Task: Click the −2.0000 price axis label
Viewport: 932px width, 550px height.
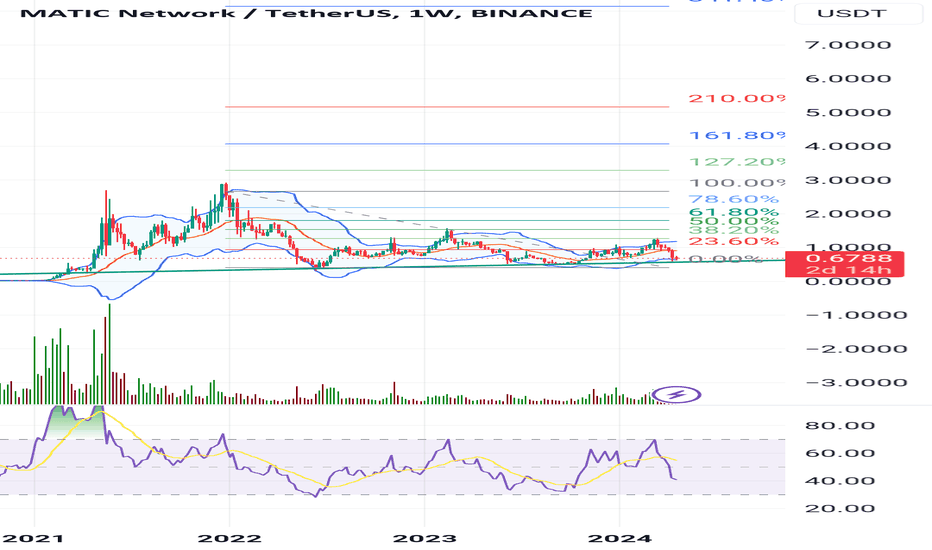Action: click(856, 349)
